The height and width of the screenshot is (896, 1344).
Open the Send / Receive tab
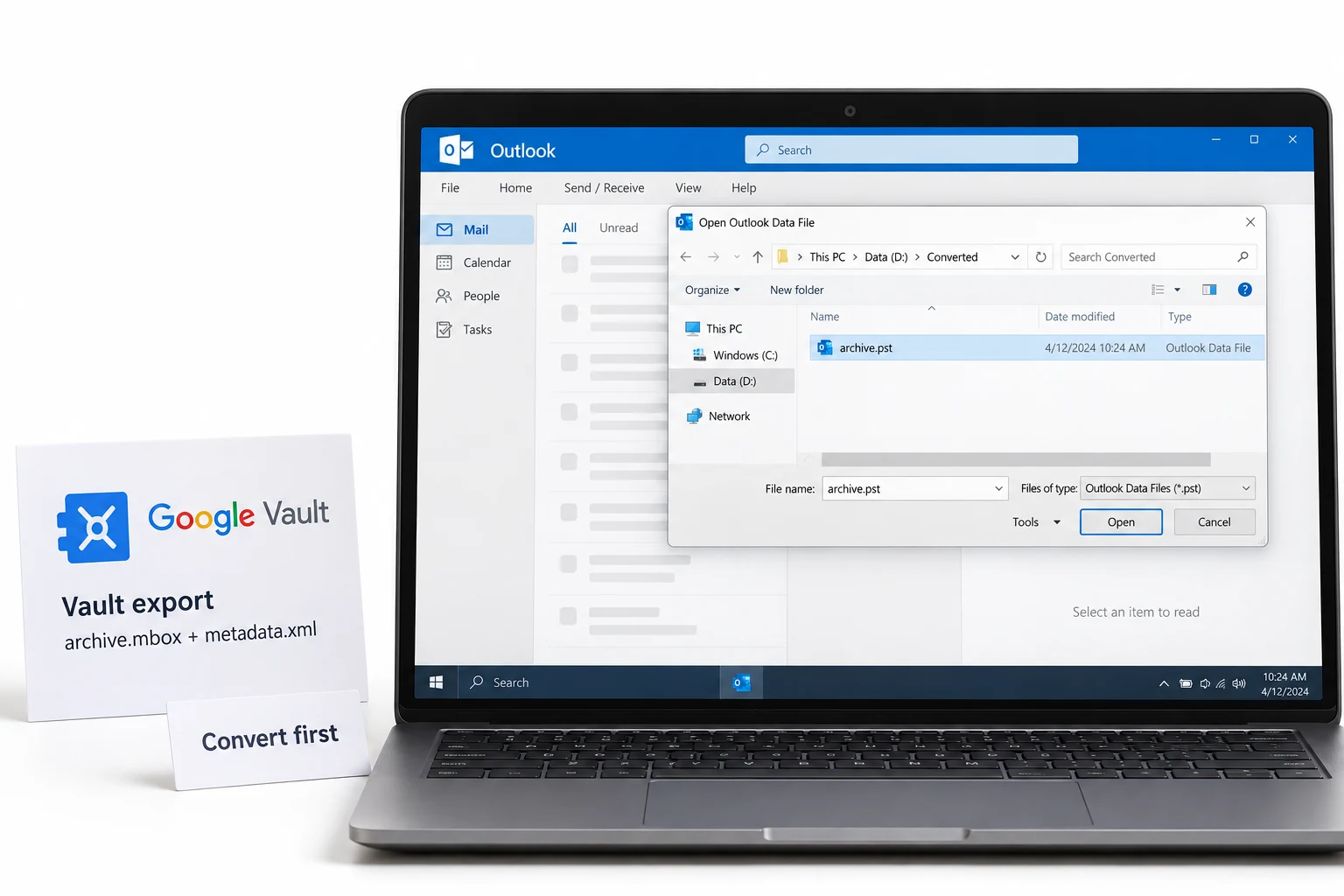(604, 188)
